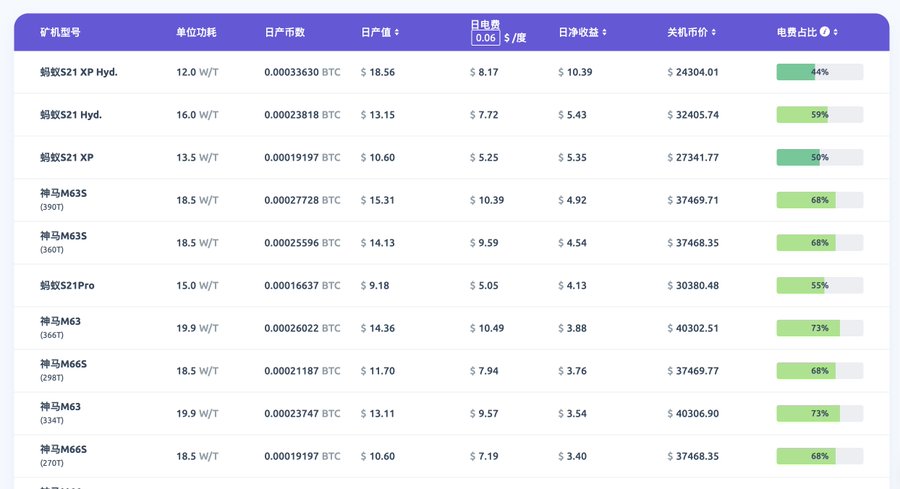Open the 电费占比 info tooltip icon
900x489 pixels.
[x=825, y=32]
